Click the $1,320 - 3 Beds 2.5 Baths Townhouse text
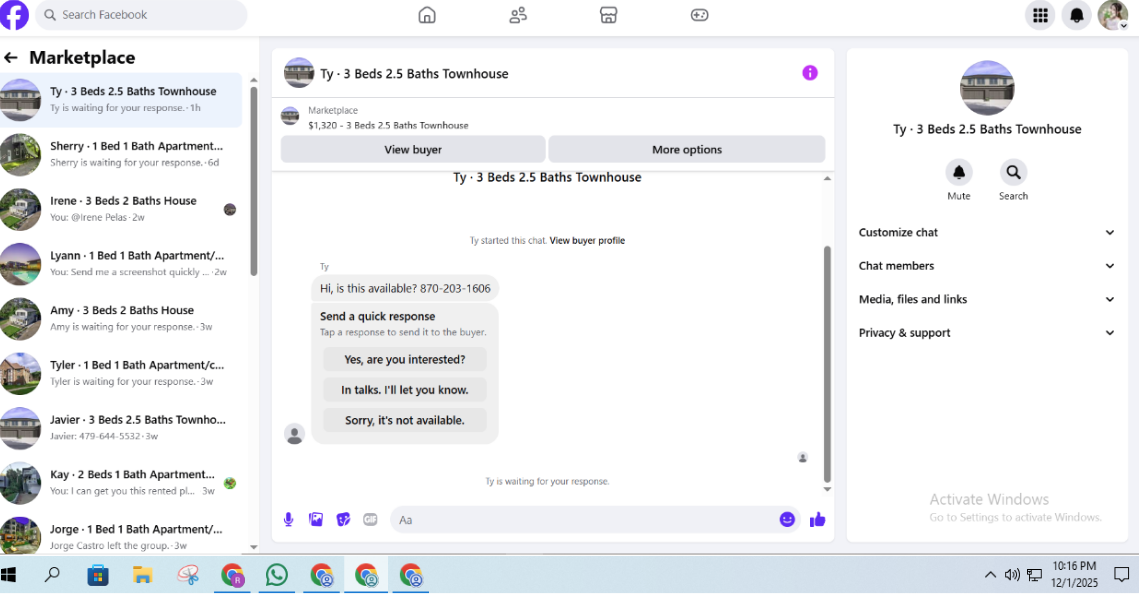Image resolution: width=1139 pixels, height=594 pixels. pyautogui.click(x=388, y=125)
